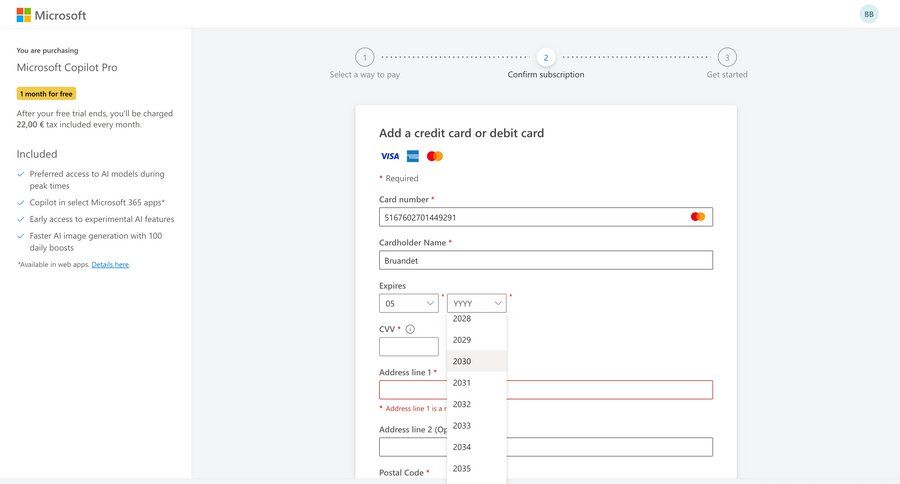Image resolution: width=900 pixels, height=484 pixels.
Task: Show CVV info tooltip icon
Action: (410, 329)
